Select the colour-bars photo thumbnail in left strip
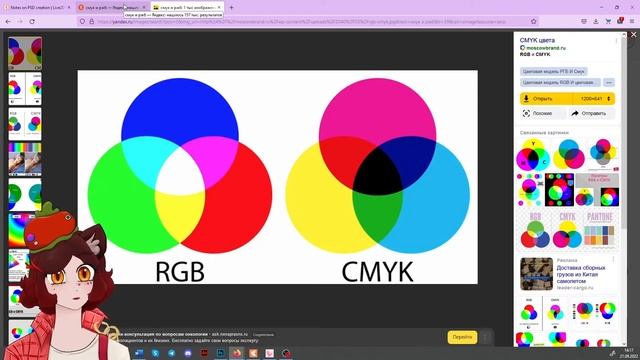Image resolution: width=640 pixels, height=360 pixels. click(25, 159)
